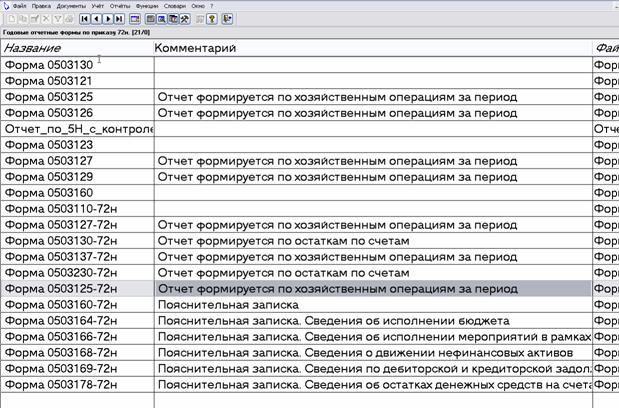The height and width of the screenshot is (408, 619).
Task: Select the row Форма 0503130
Action: (76, 64)
